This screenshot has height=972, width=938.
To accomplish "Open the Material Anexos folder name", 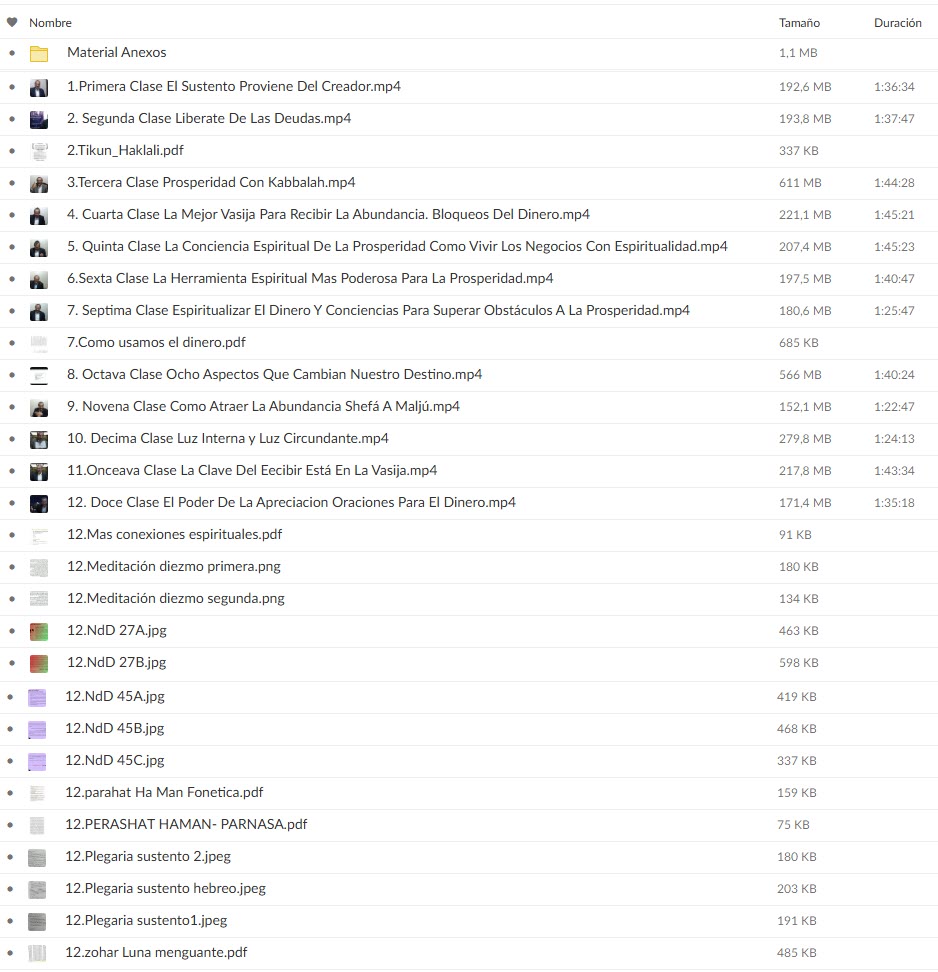I will pos(117,53).
